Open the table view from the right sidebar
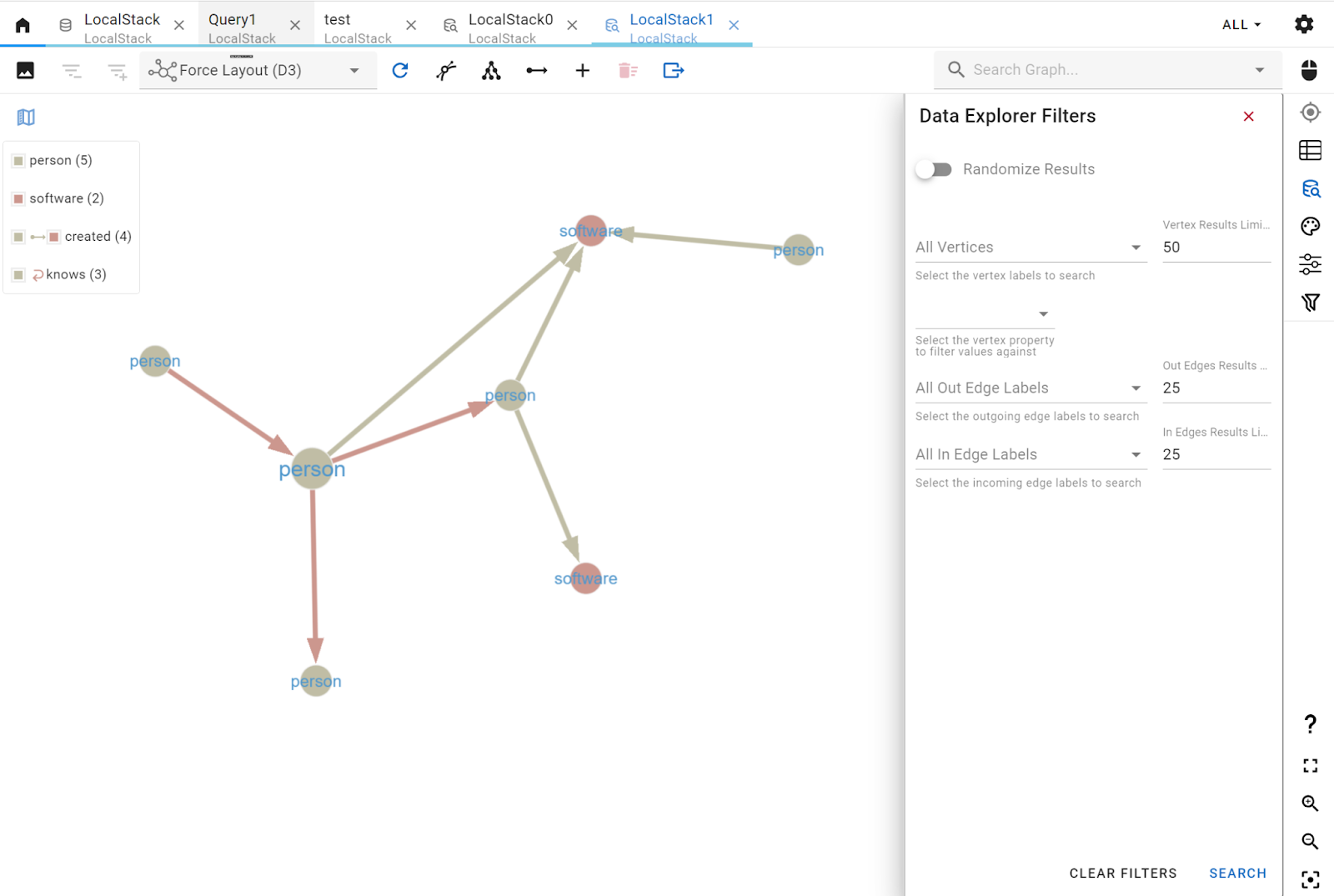The width and height of the screenshot is (1334, 896). coord(1310,150)
